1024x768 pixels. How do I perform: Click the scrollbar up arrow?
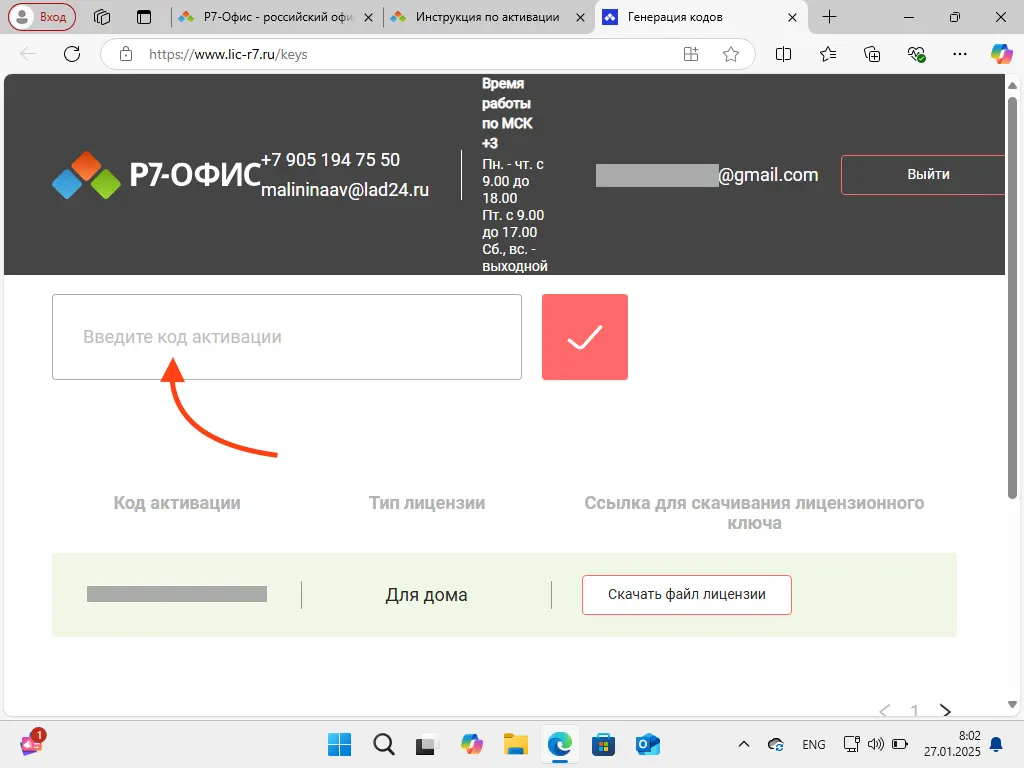[x=1012, y=86]
